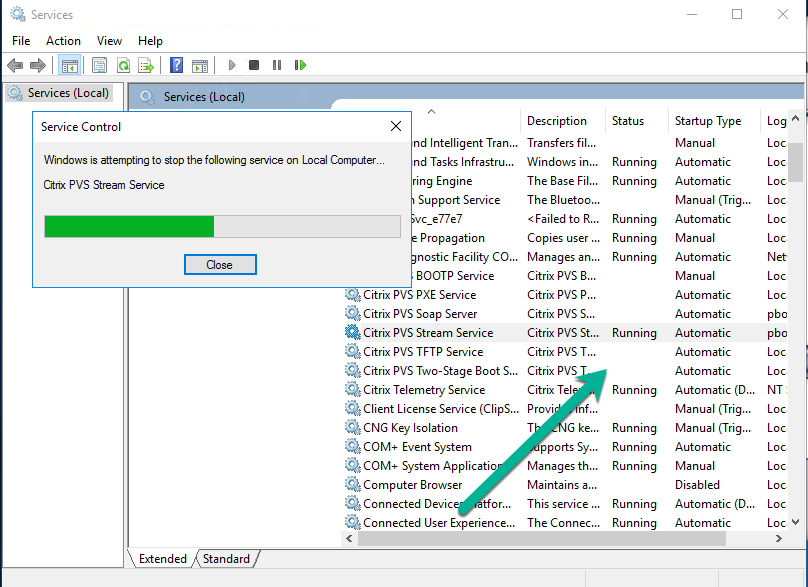Click the Start Service play icon
Image resolution: width=808 pixels, height=587 pixels.
coord(232,65)
